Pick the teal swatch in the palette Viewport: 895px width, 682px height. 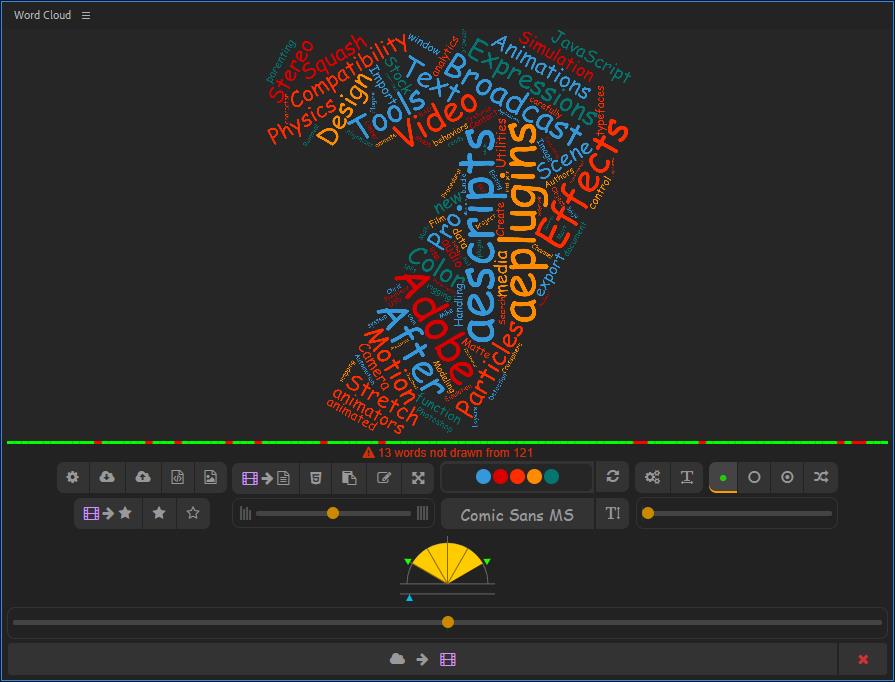coord(551,477)
